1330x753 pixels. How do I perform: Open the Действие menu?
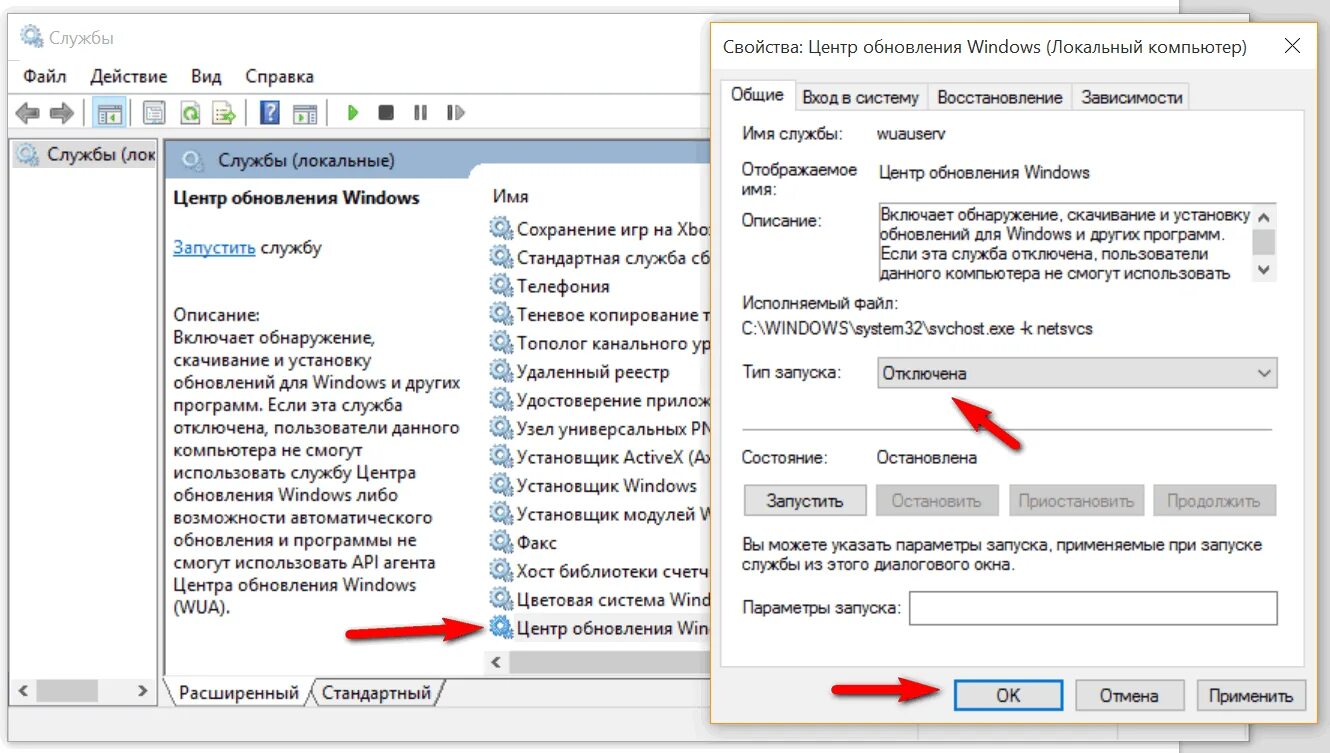(x=128, y=76)
